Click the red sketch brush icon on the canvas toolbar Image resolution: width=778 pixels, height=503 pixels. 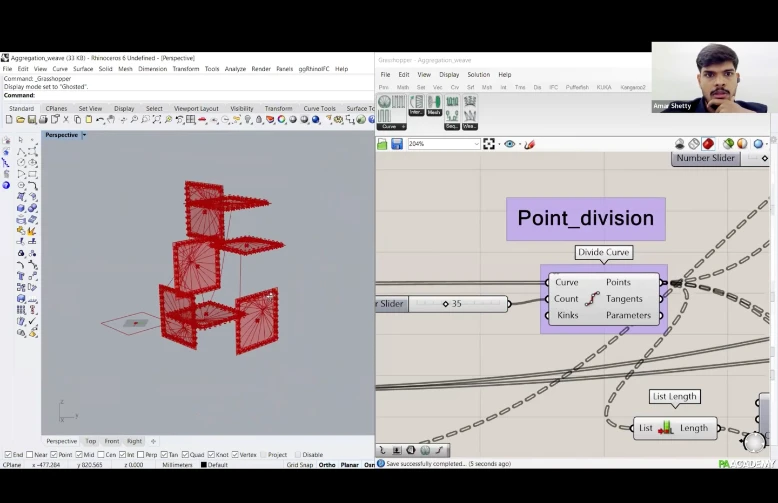[x=529, y=144]
